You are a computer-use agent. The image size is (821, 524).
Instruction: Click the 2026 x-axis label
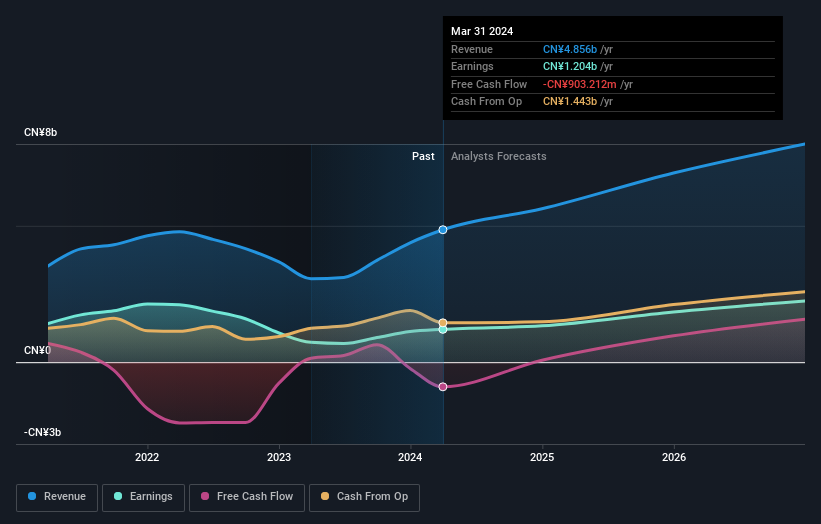(x=674, y=457)
